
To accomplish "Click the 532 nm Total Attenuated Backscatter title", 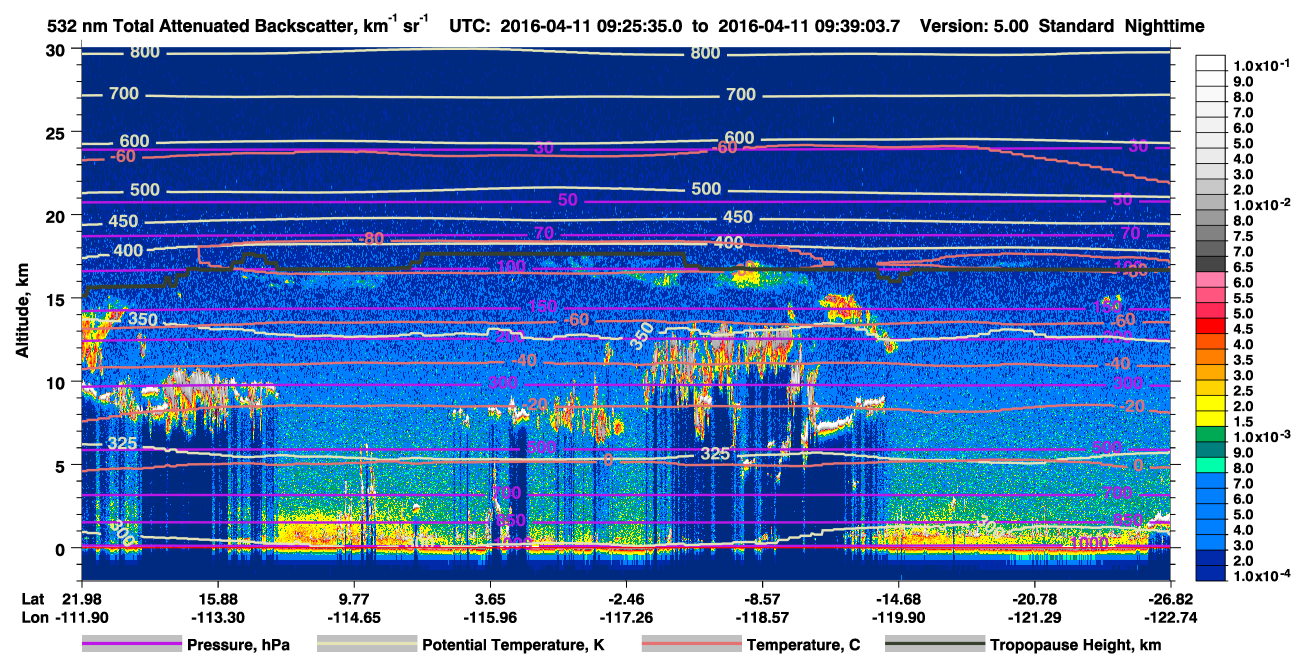I will [x=239, y=25].
